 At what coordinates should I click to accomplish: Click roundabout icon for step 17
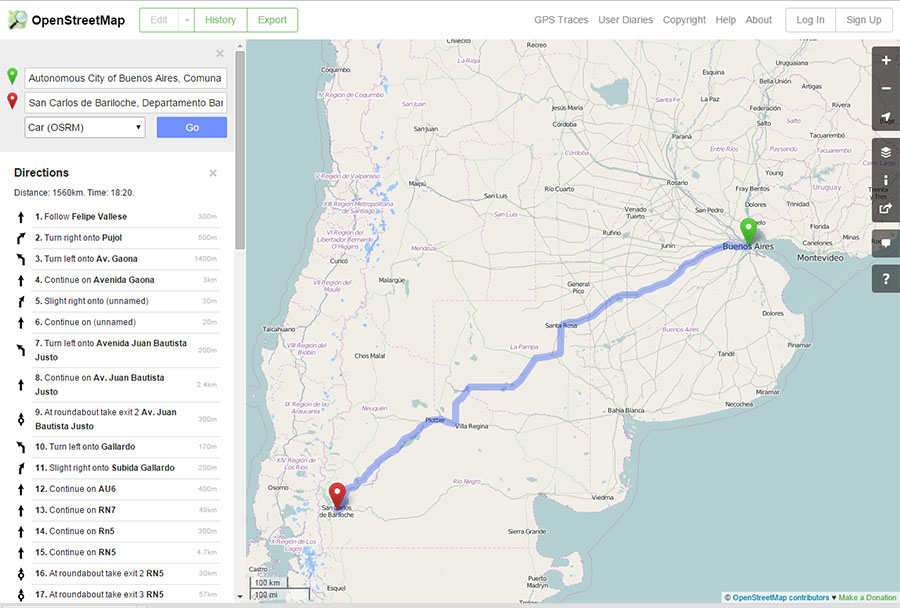[21, 594]
